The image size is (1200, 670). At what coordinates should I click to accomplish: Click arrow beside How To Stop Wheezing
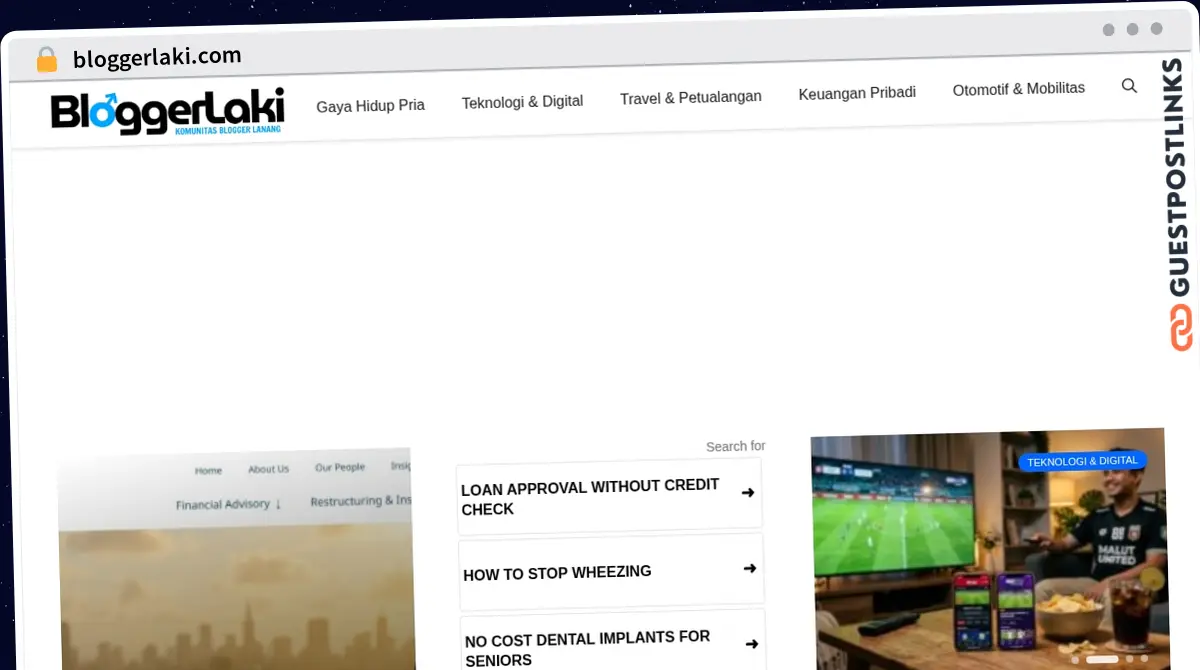pos(750,568)
